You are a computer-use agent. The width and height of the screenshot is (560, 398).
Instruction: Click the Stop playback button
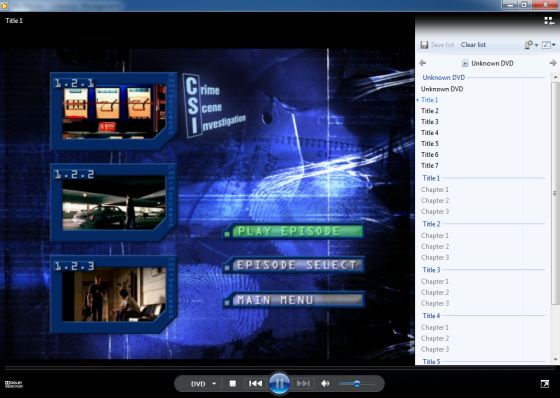pos(232,383)
